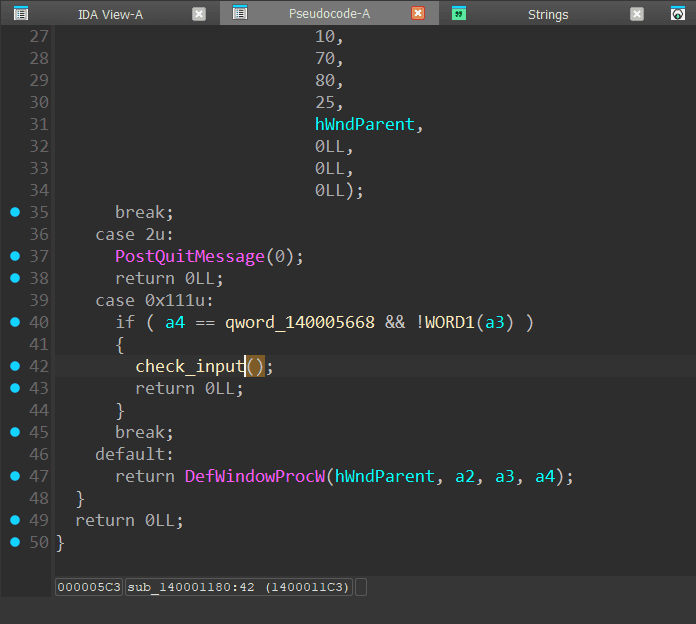Toggle breakpoint dot on line 37

(x=14, y=256)
